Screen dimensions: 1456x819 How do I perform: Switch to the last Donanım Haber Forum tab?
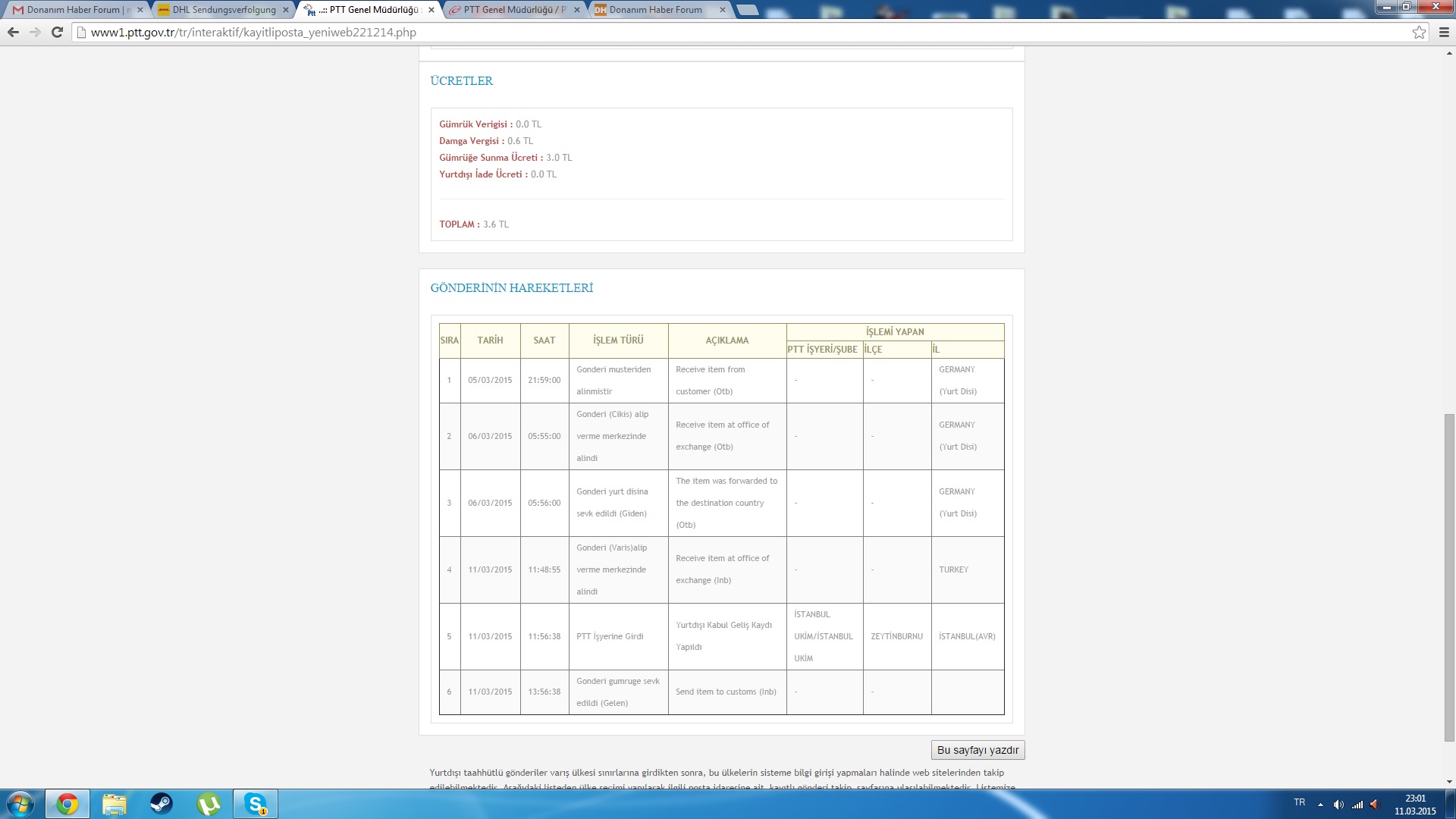pos(661,10)
